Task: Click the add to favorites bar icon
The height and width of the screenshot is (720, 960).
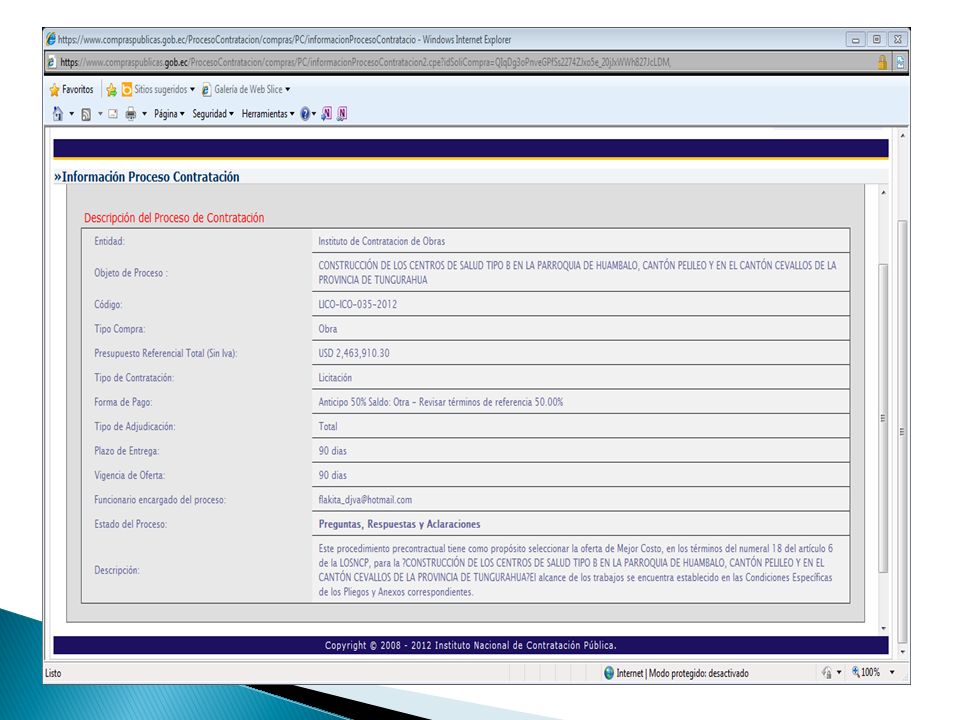Action: pyautogui.click(x=111, y=90)
